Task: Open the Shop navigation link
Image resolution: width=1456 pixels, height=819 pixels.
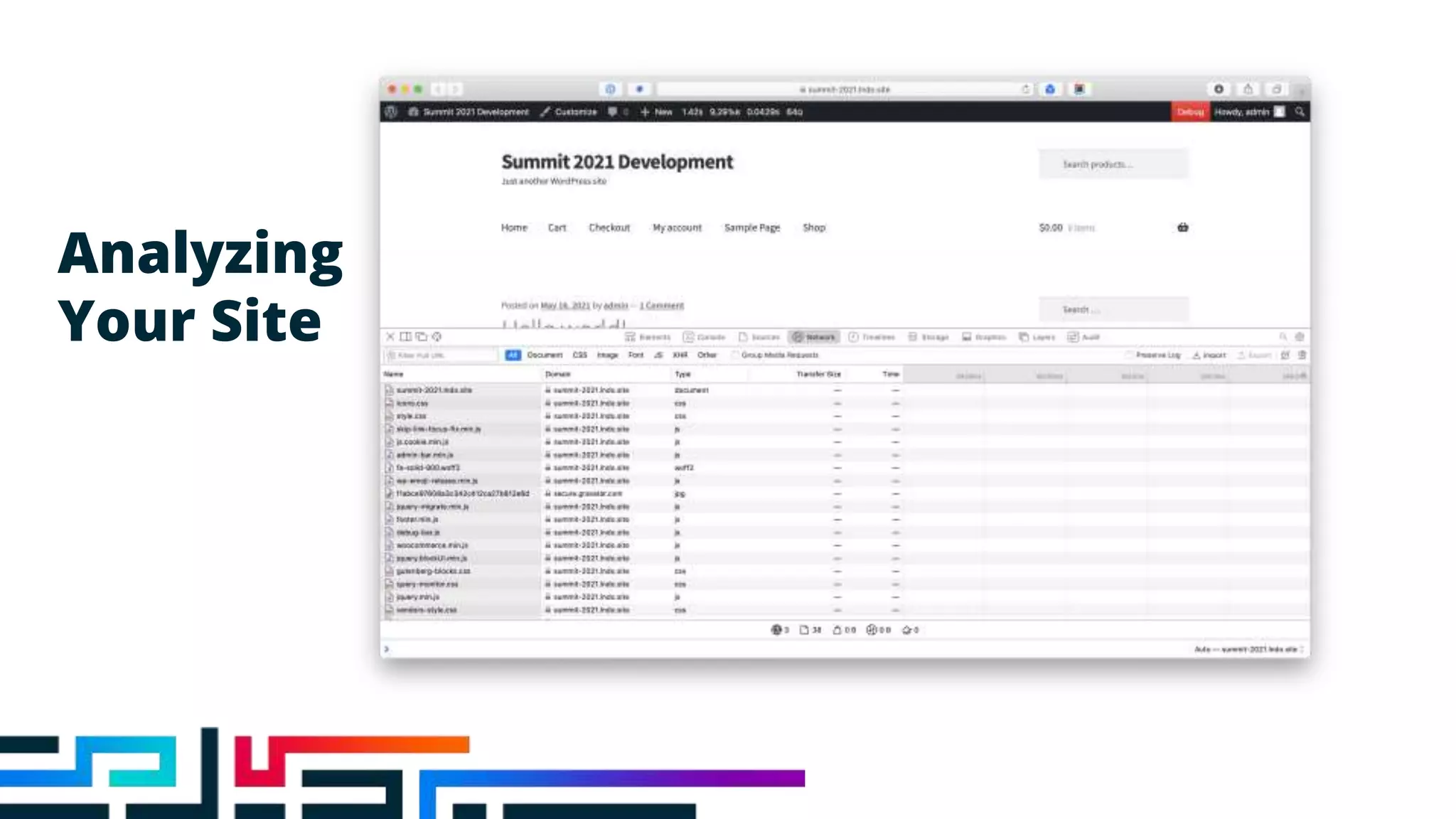Action: (x=814, y=227)
